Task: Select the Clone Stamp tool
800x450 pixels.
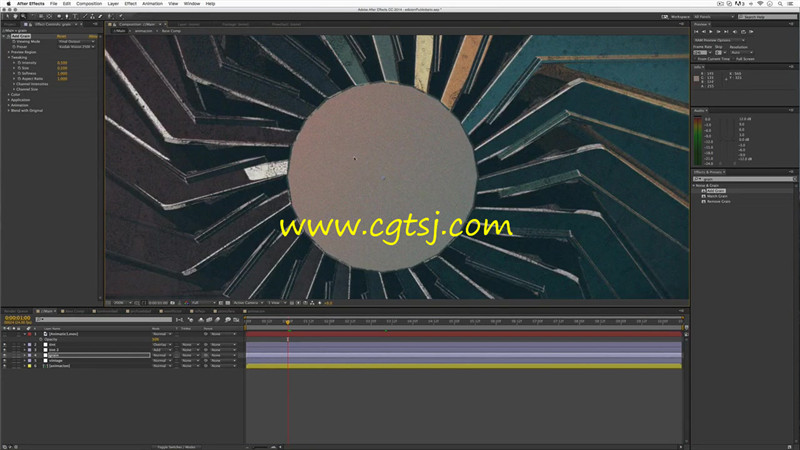Action: click(x=92, y=16)
